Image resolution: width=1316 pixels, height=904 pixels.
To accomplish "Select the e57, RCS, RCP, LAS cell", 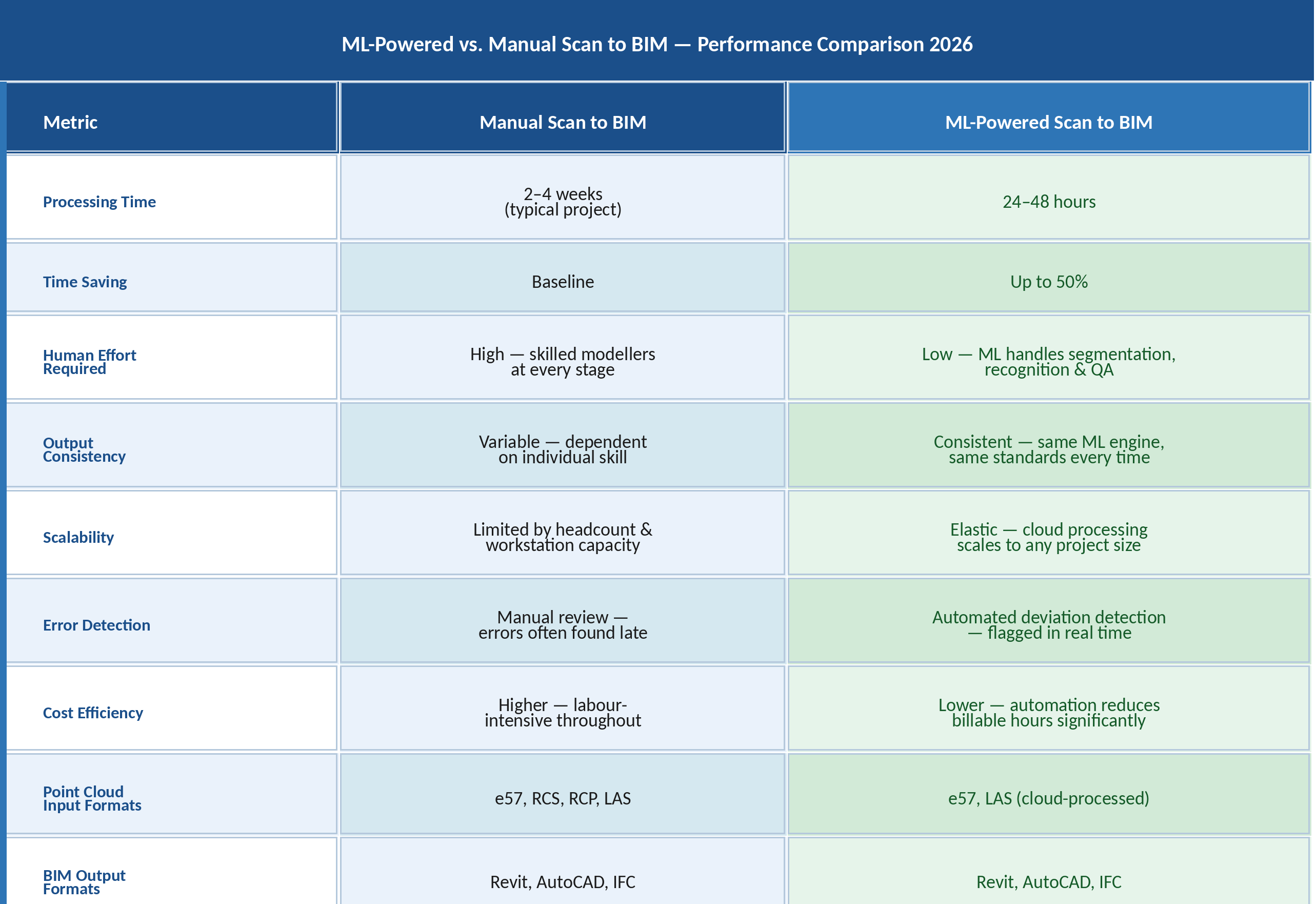I will click(562, 798).
